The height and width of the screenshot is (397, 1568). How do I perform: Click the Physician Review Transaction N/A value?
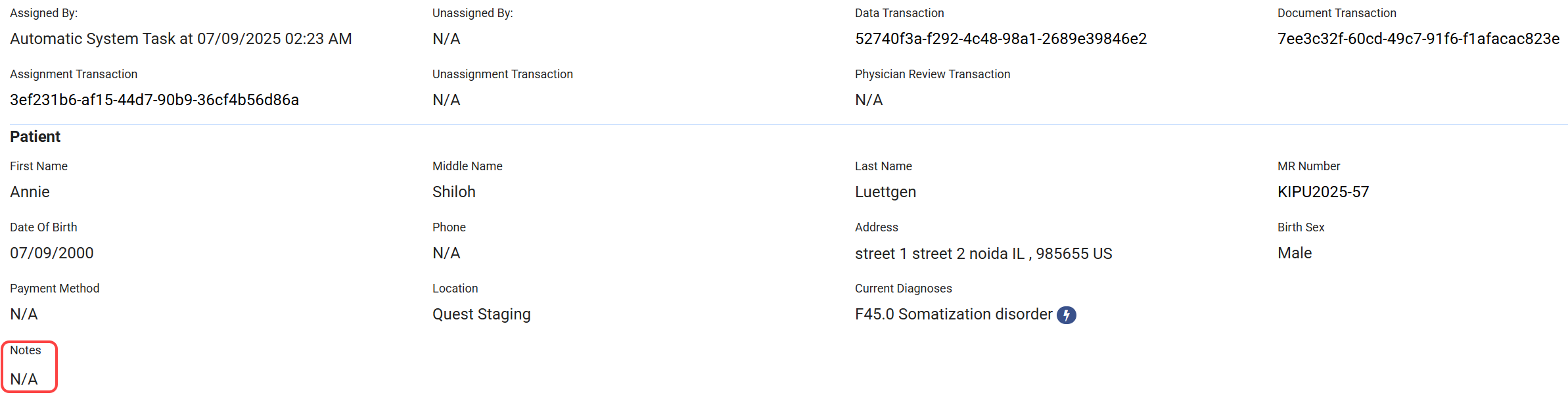click(869, 100)
